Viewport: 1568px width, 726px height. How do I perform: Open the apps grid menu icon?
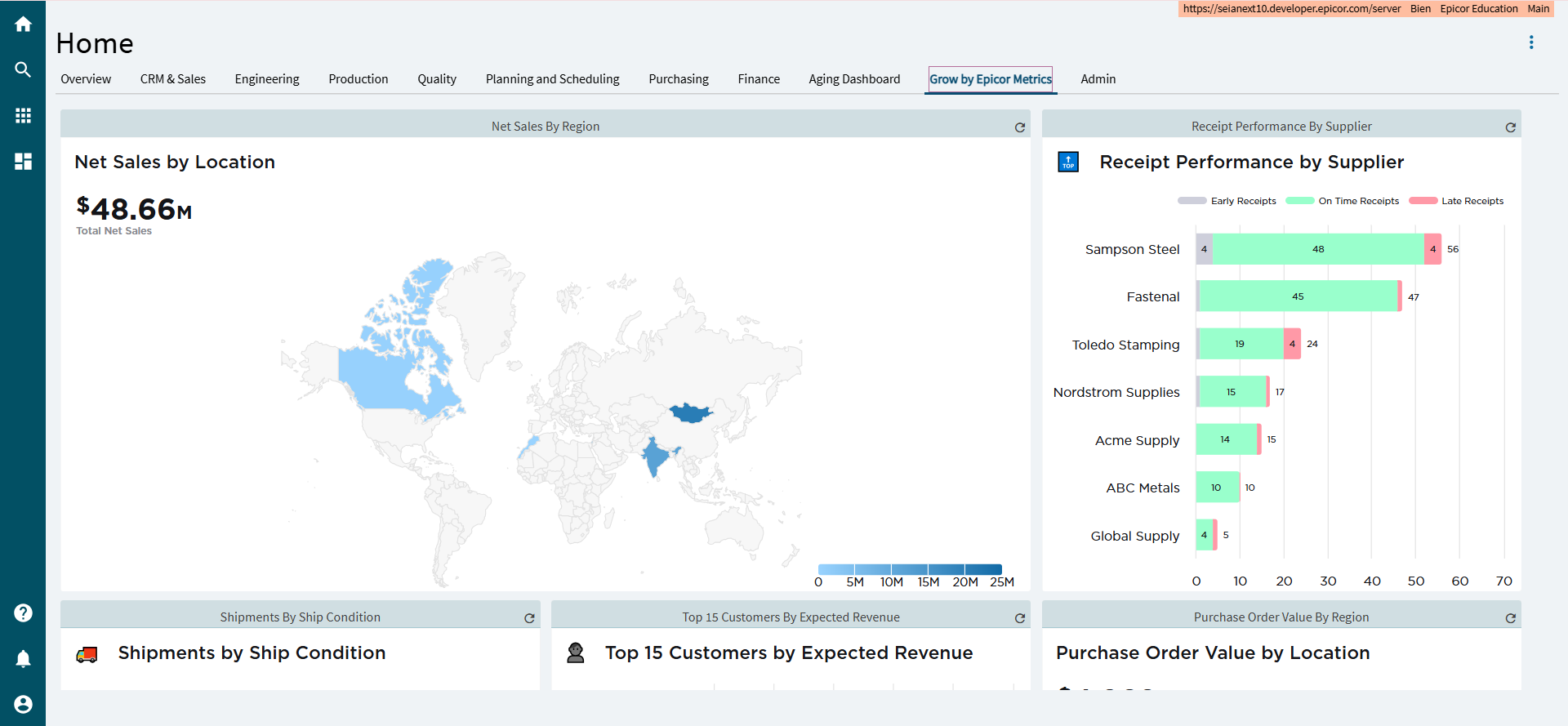(x=23, y=116)
